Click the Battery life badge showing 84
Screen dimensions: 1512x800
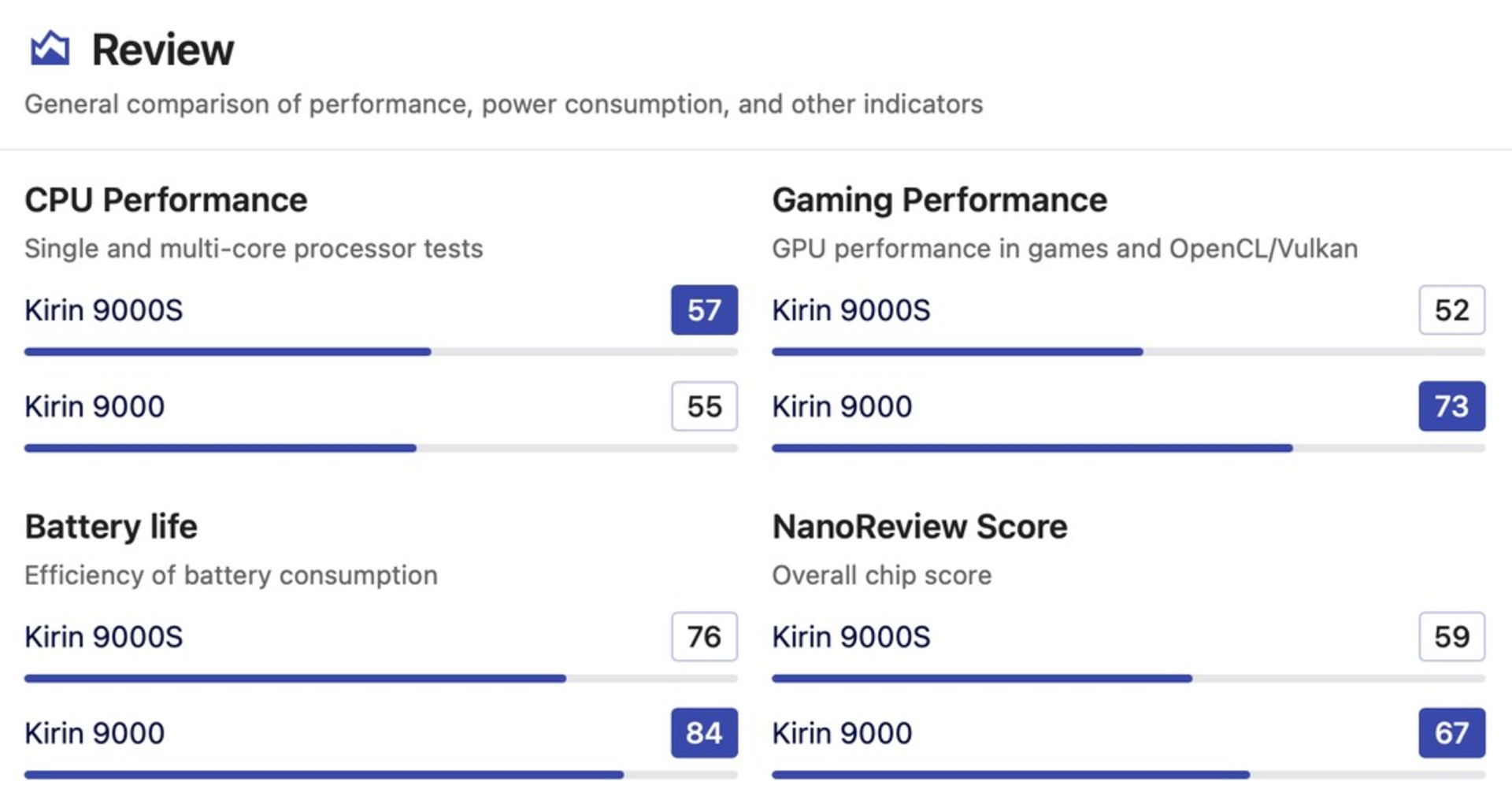(x=703, y=733)
